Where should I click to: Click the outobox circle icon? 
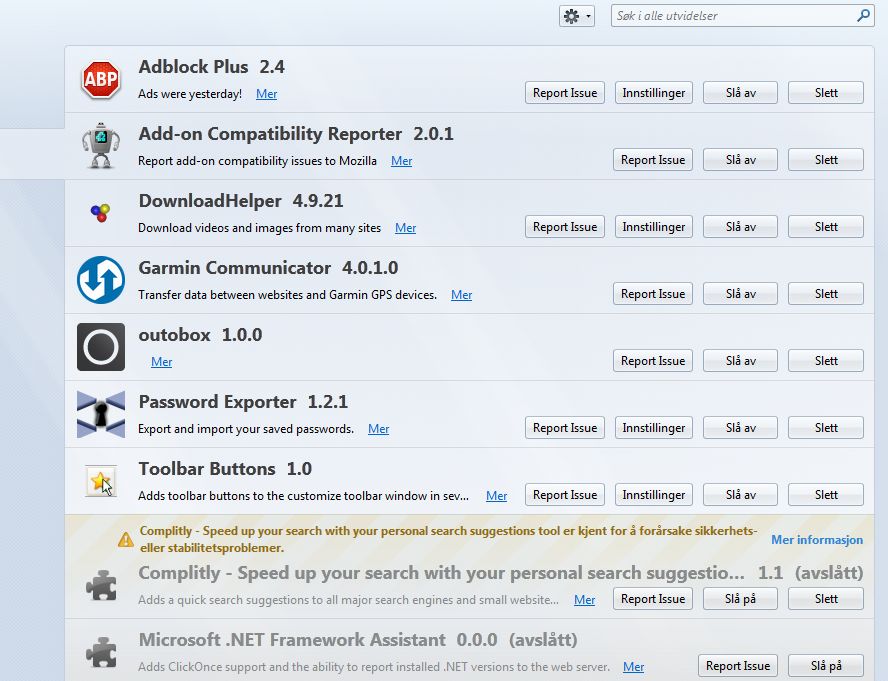(x=101, y=347)
